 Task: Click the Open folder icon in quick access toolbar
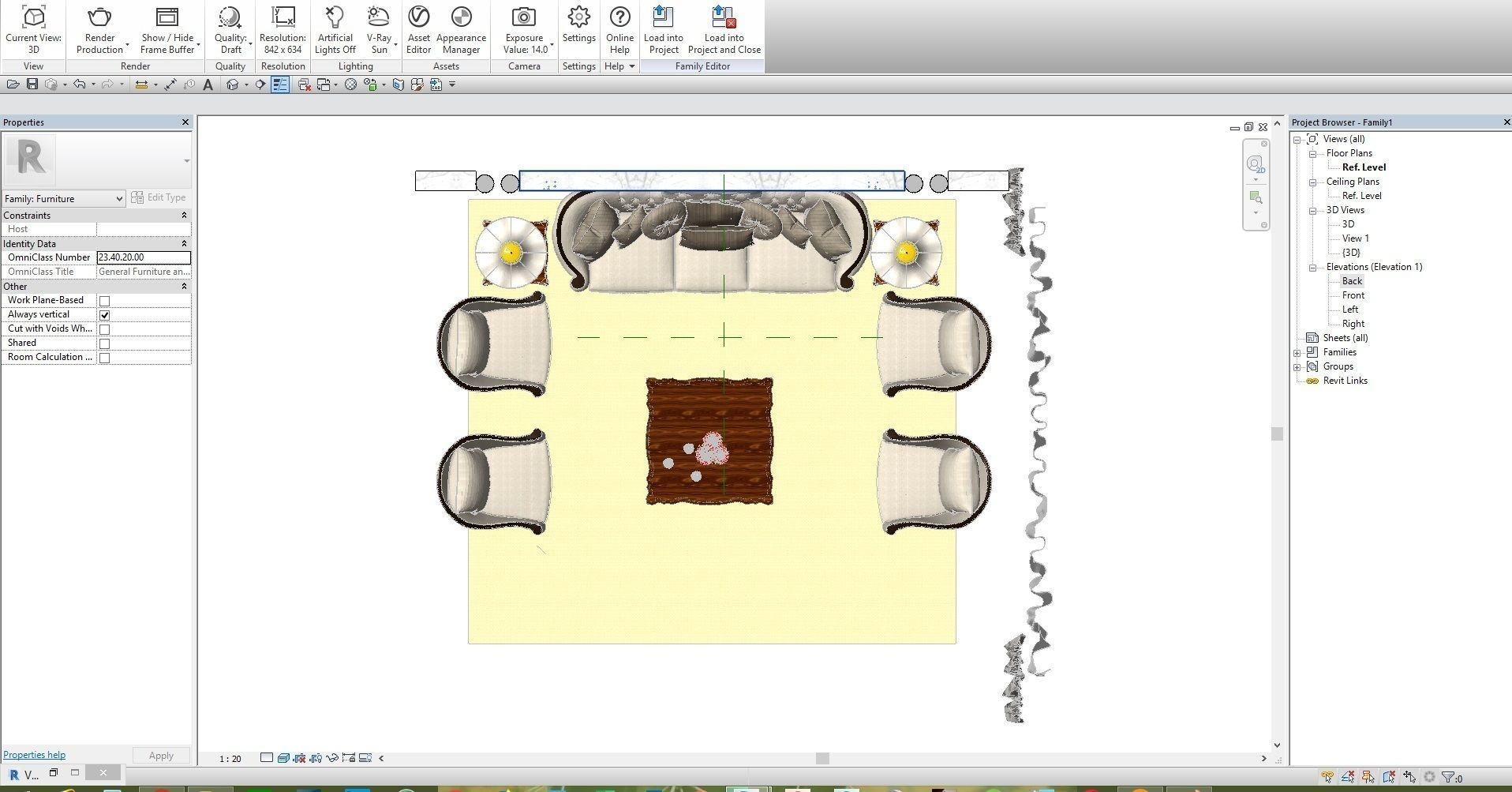point(13,84)
